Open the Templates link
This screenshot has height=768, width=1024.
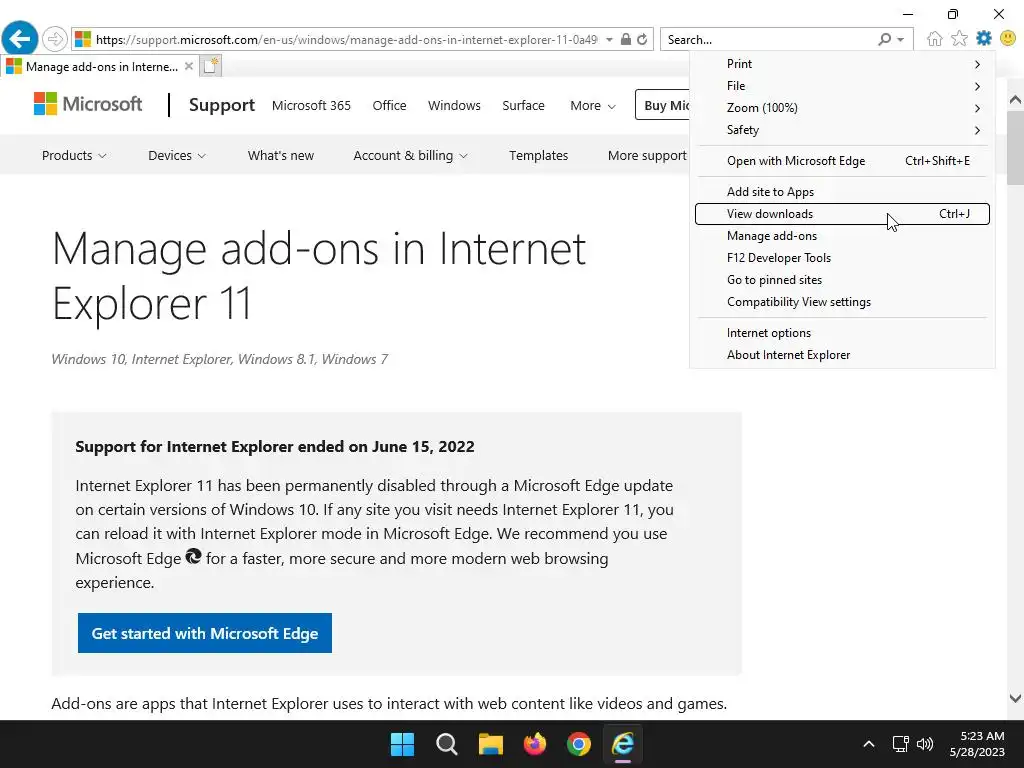tap(538, 155)
